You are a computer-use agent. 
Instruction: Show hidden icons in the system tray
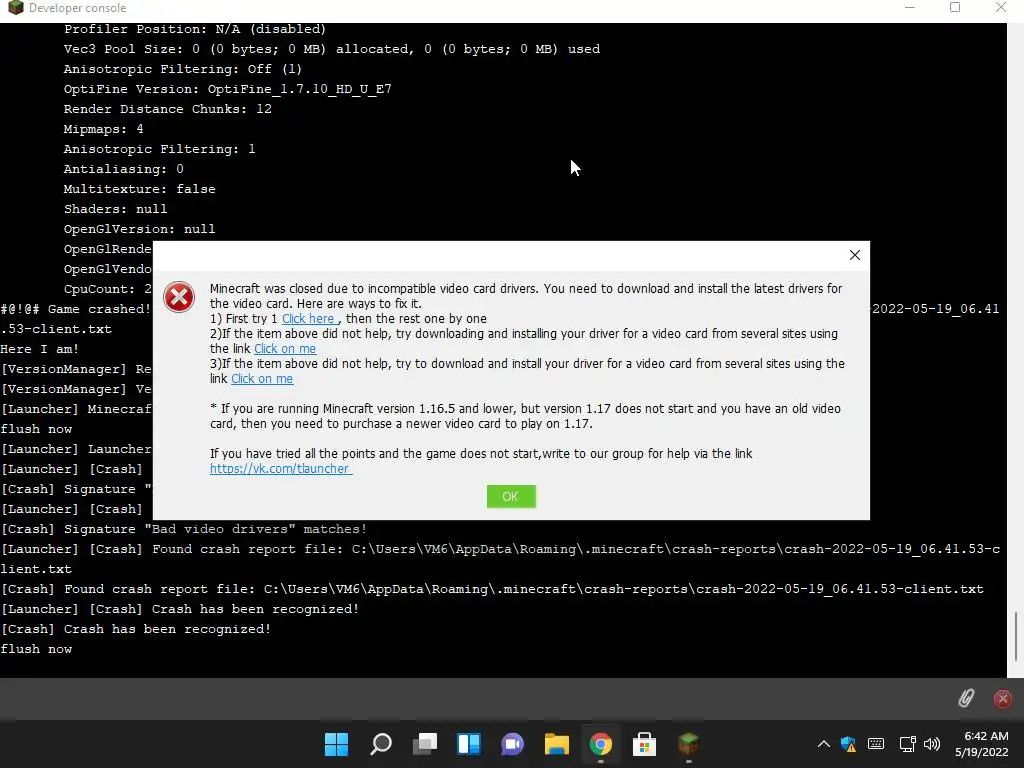(x=824, y=744)
